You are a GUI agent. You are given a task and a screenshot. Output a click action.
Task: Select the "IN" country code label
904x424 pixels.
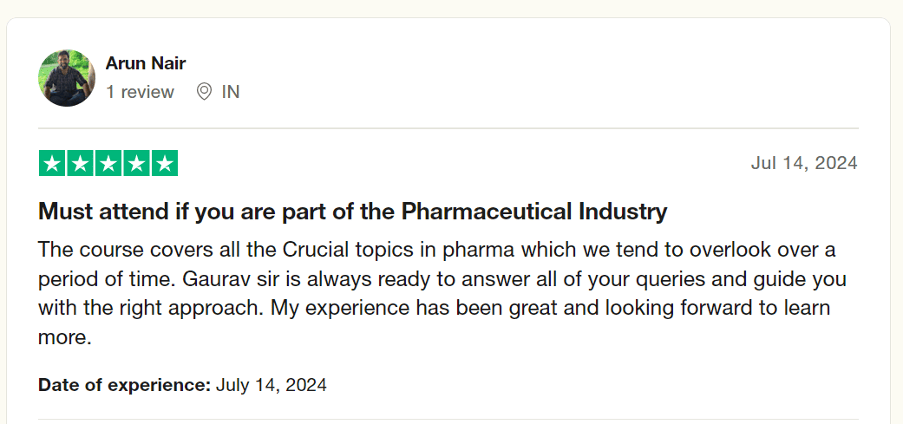pos(231,92)
